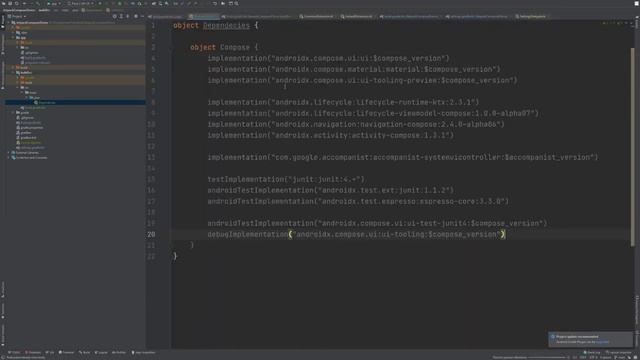
Task: Open the Problems tool window
Action: coord(33,352)
